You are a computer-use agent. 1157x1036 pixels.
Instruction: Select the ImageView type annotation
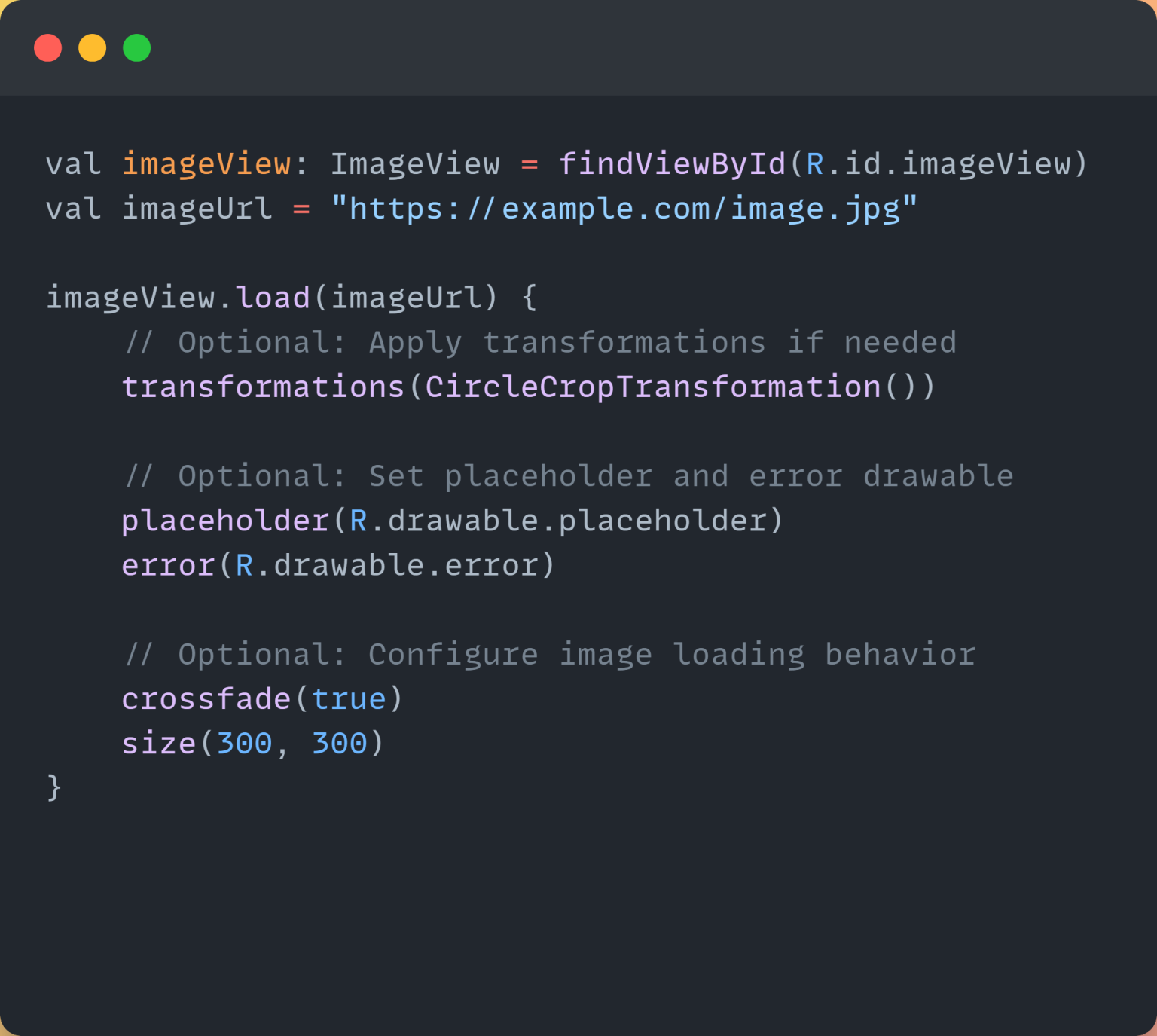coord(415,163)
